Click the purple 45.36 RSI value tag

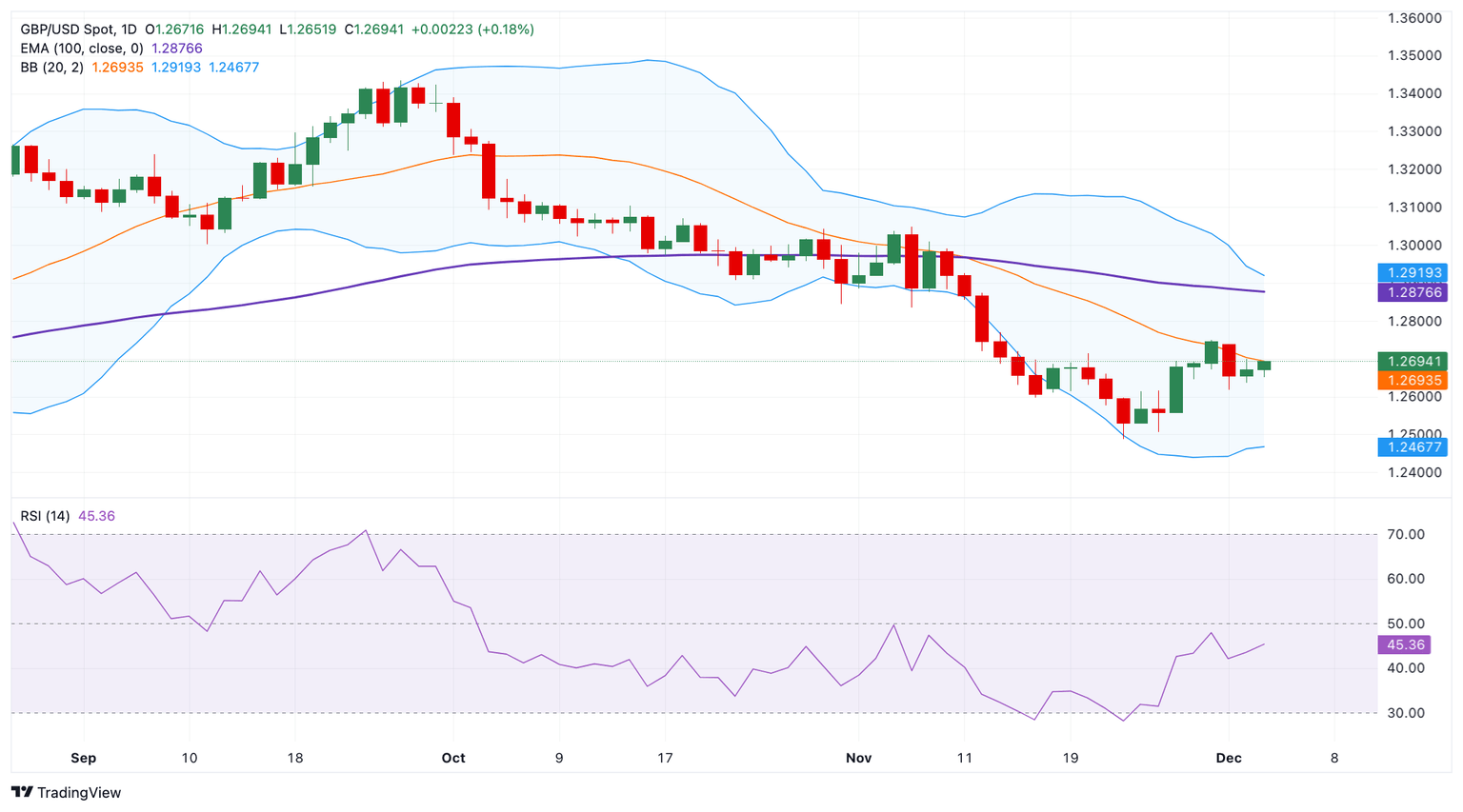(x=1405, y=644)
